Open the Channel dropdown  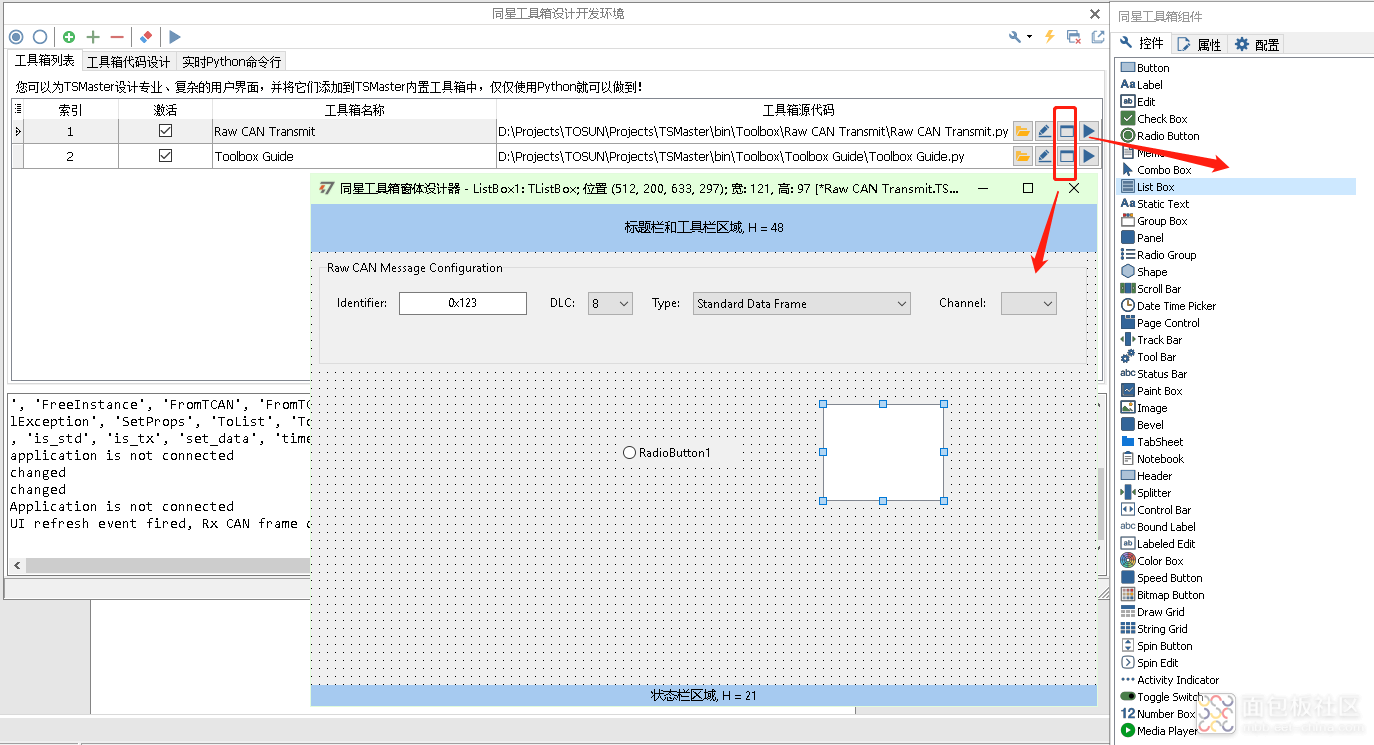tap(1028, 303)
